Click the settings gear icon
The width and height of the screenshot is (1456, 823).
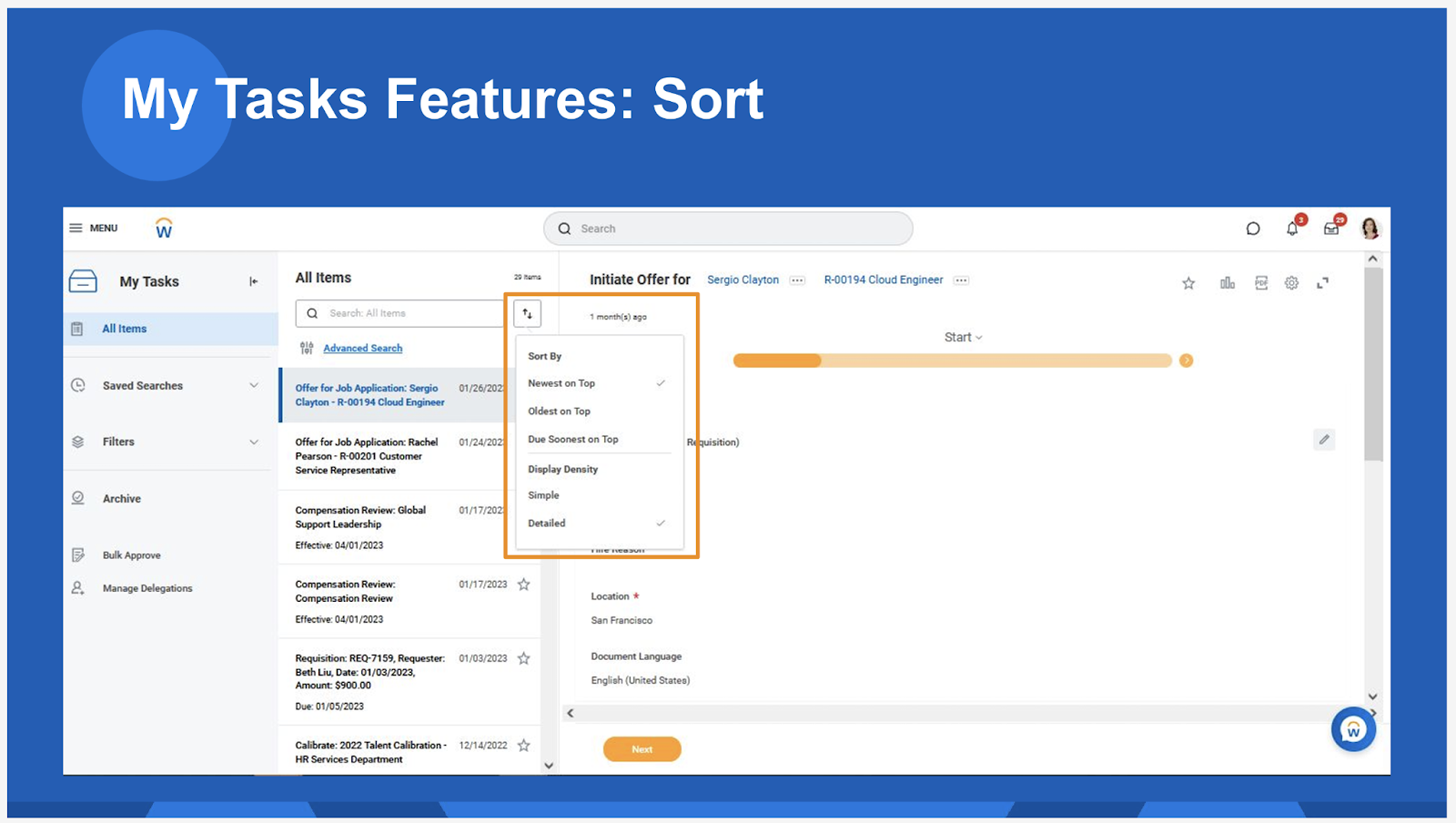(x=1291, y=283)
